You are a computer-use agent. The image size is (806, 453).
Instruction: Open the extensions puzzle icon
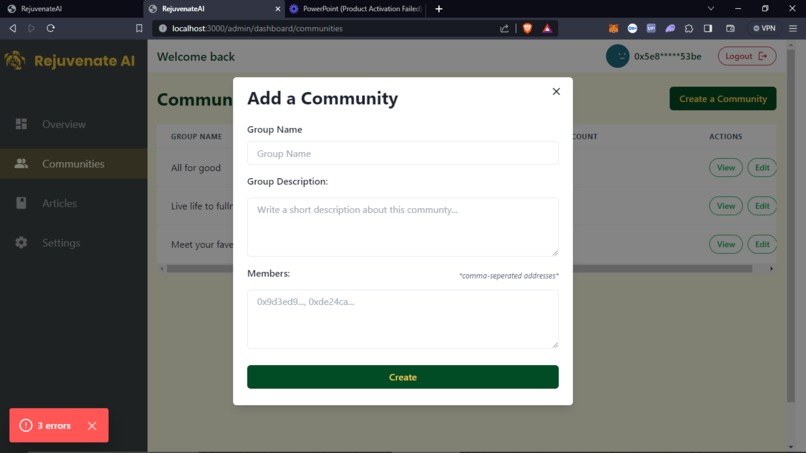[689, 28]
